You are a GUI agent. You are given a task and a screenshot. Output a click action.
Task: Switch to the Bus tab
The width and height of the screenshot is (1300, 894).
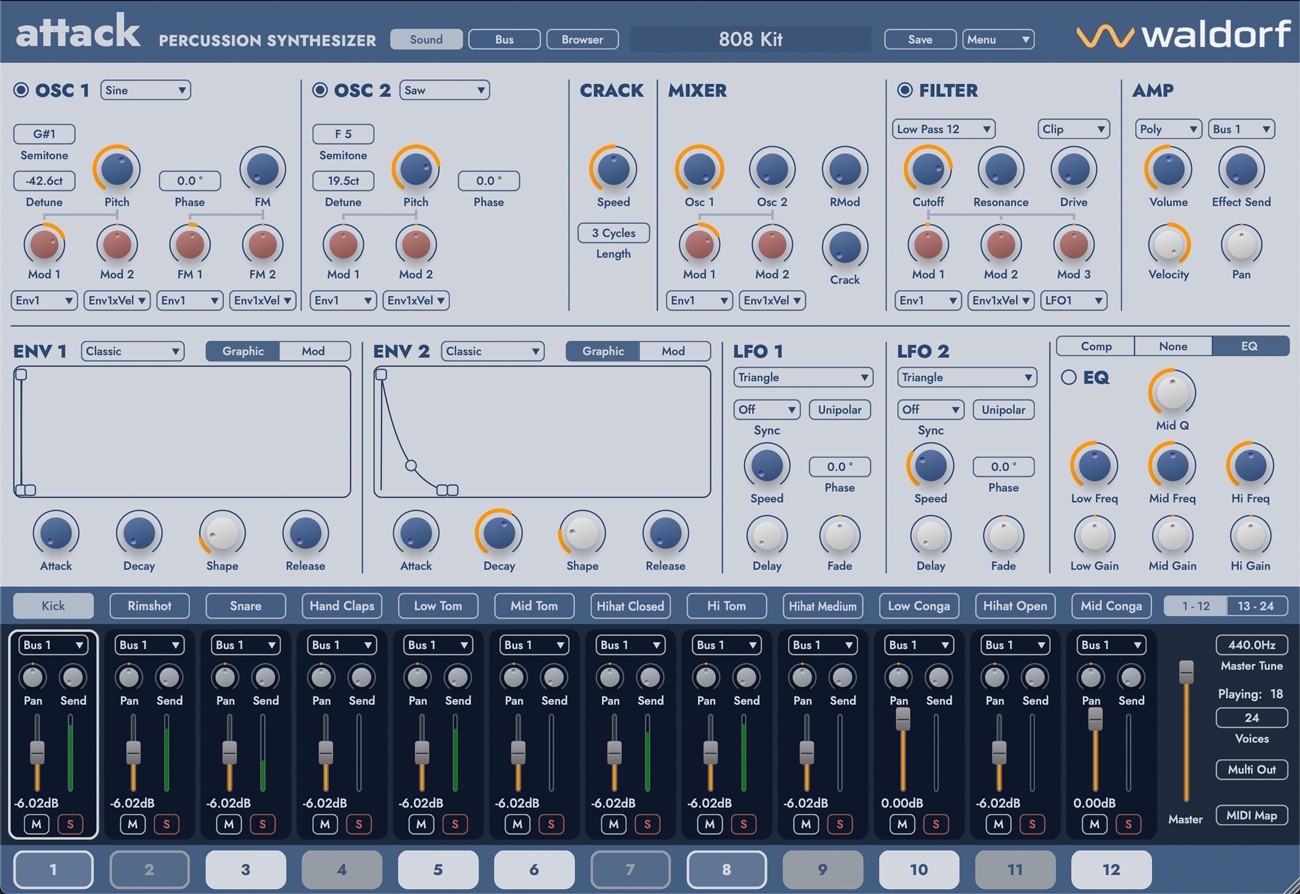(504, 39)
